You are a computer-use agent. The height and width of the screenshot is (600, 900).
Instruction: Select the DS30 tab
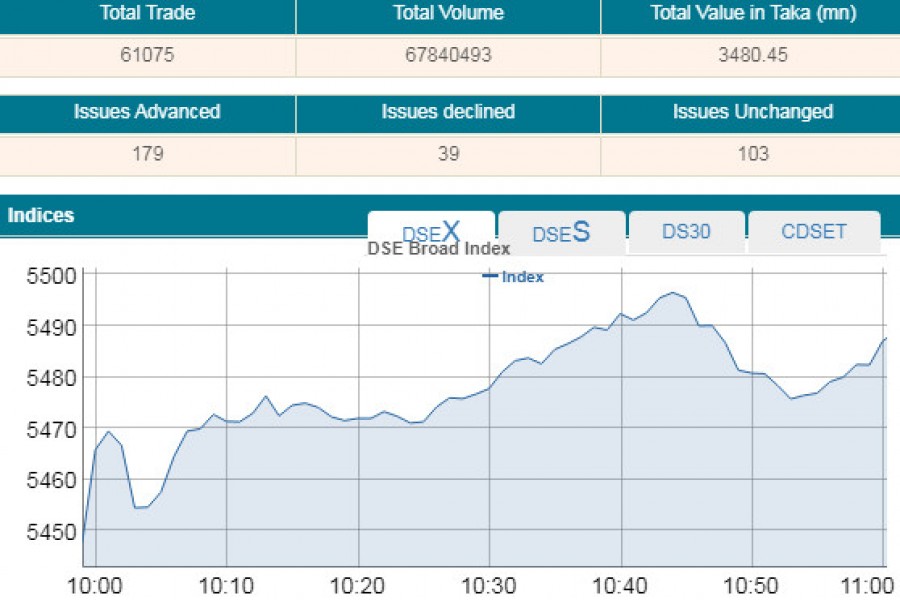click(x=686, y=232)
